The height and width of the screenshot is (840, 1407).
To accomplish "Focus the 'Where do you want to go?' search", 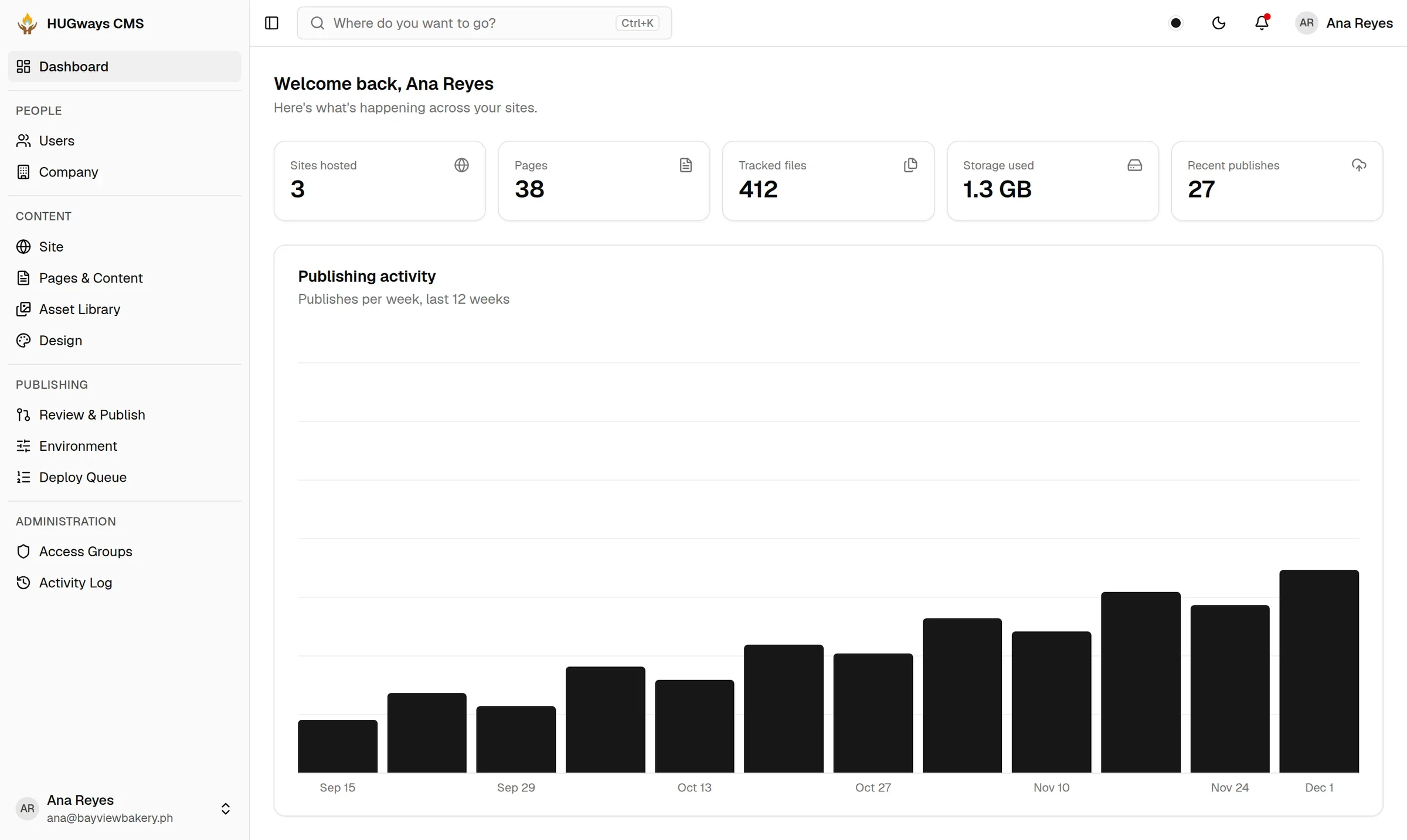I will pyautogui.click(x=484, y=23).
